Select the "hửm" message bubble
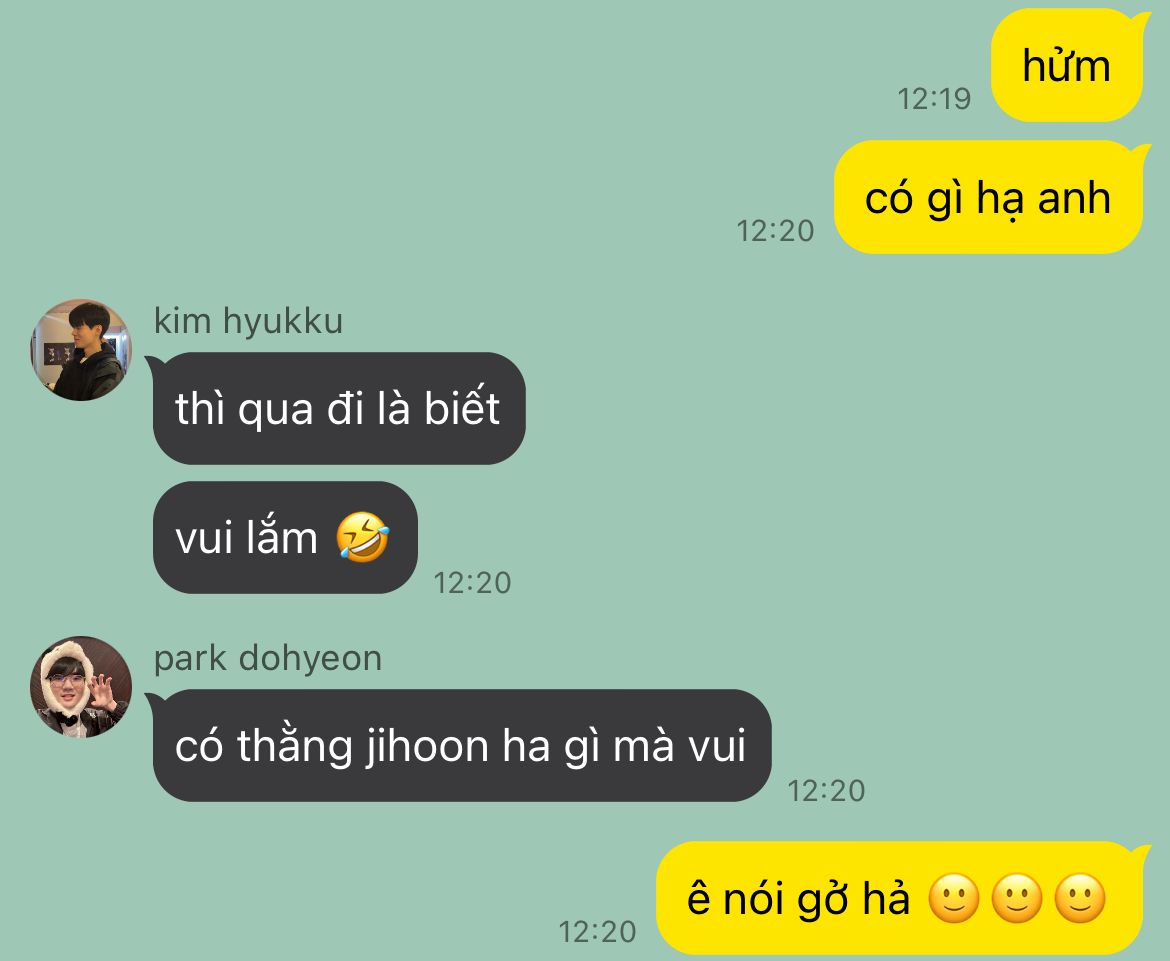The height and width of the screenshot is (961, 1170). [1067, 66]
